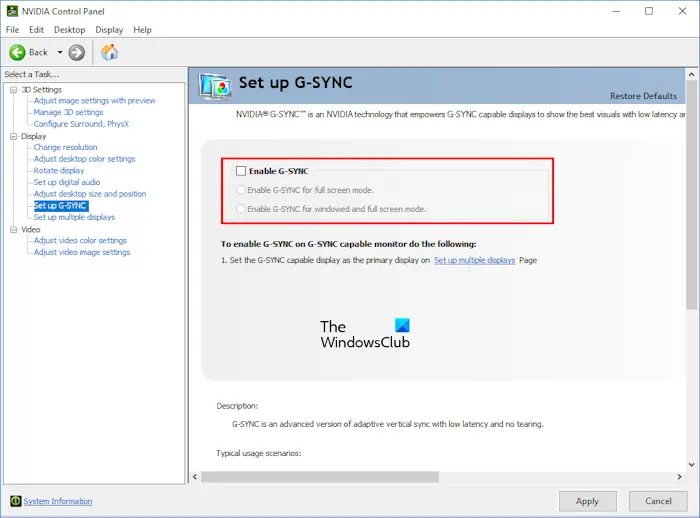700x518 pixels.
Task: Click the horizontal scrollbar right arrow
Action: (679, 477)
